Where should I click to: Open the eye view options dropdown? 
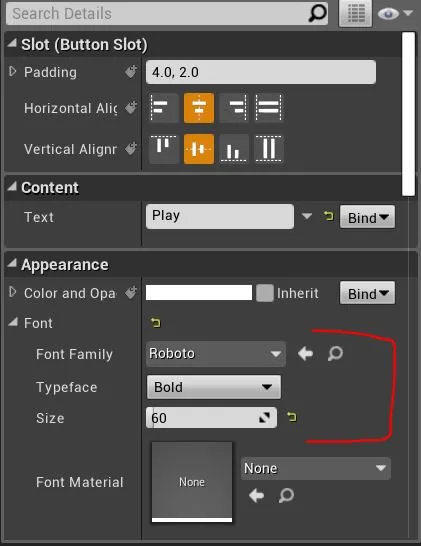[395, 13]
